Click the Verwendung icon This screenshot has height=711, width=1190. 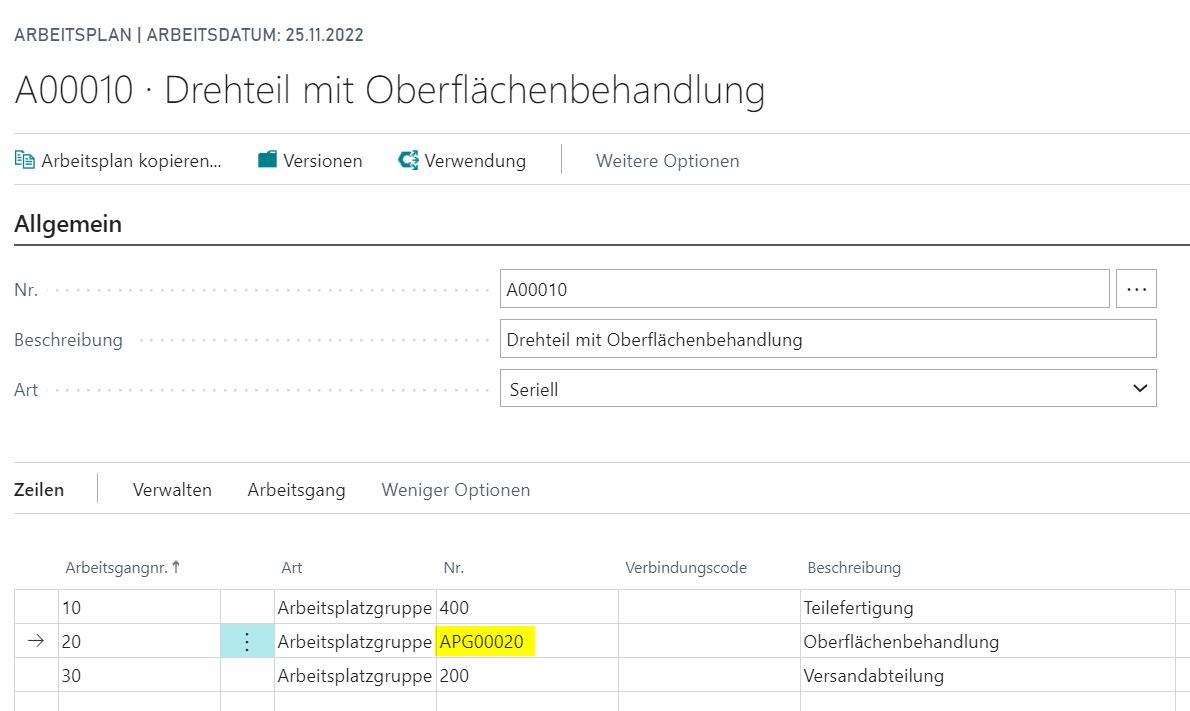(408, 160)
